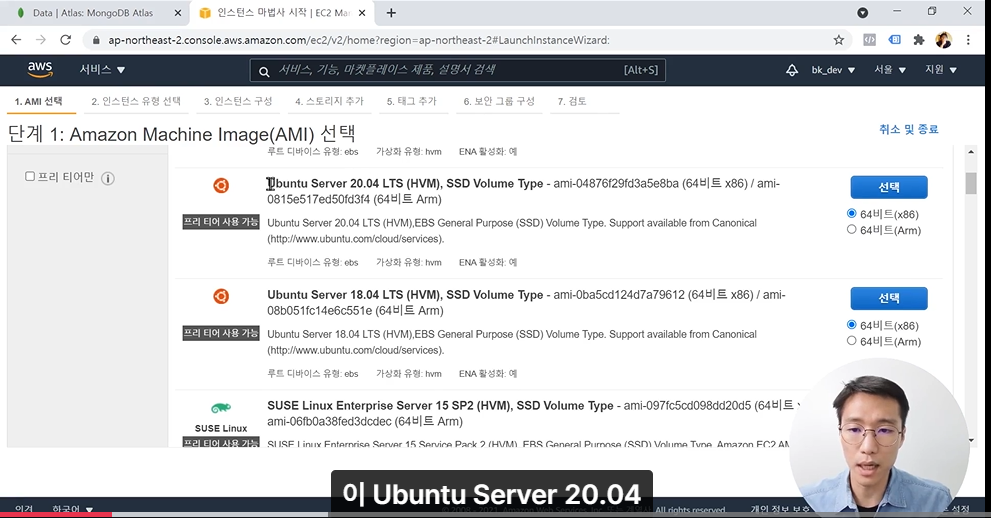Go to step 4. 스토리지 추가
The height and width of the screenshot is (518, 991).
point(329,101)
